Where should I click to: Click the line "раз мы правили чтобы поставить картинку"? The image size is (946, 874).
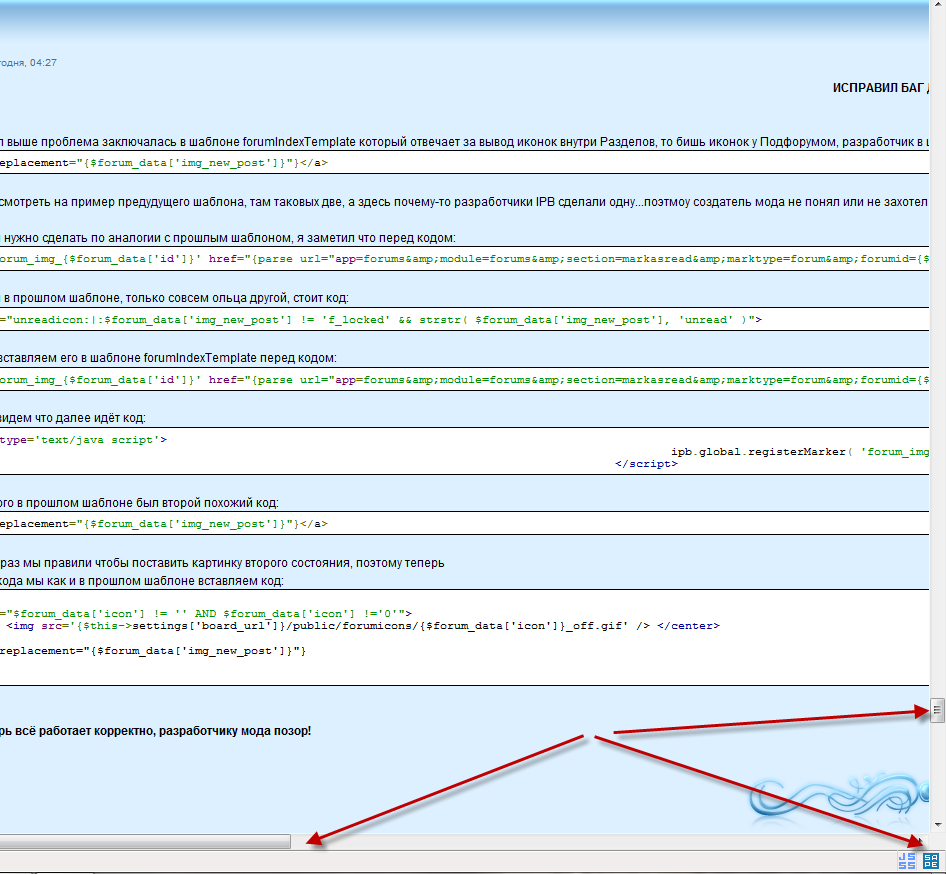click(x=222, y=563)
